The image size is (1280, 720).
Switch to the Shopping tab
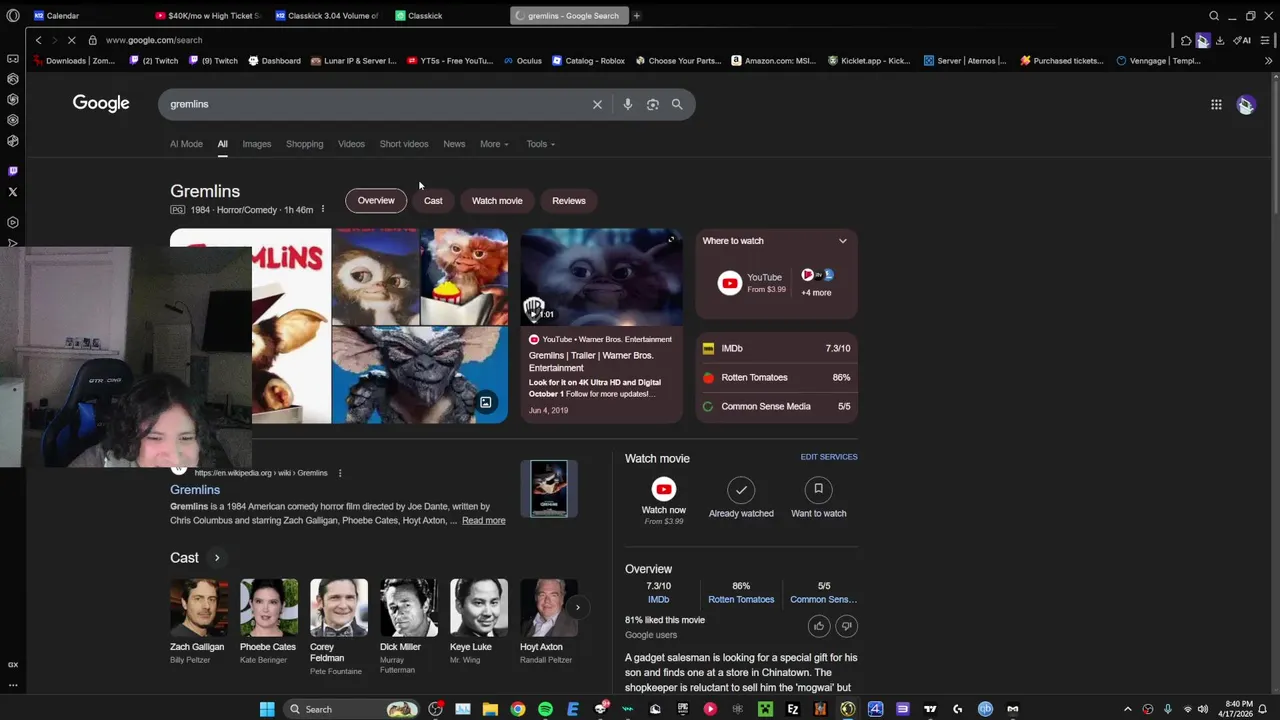(x=304, y=144)
